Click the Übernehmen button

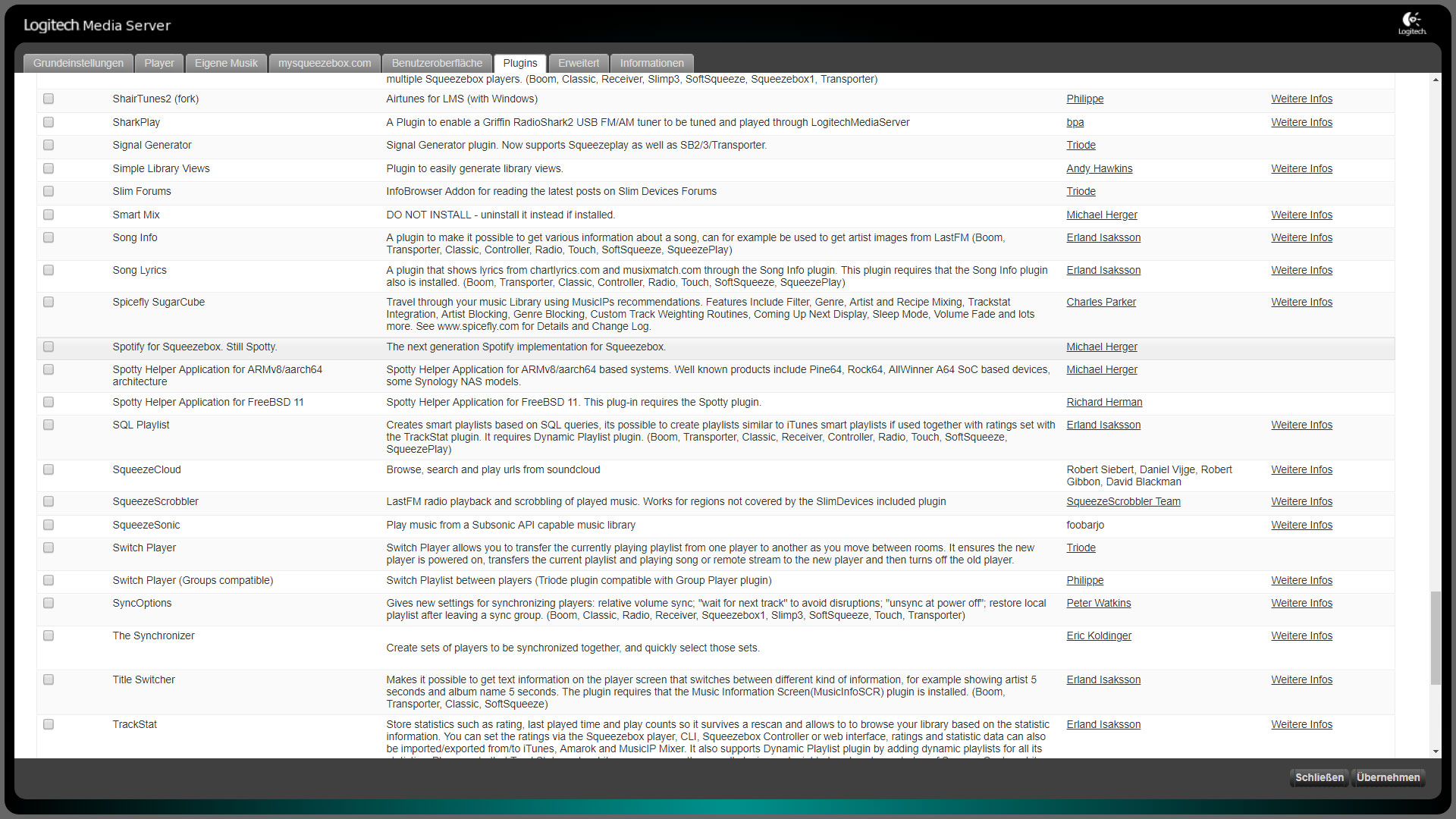click(1388, 777)
